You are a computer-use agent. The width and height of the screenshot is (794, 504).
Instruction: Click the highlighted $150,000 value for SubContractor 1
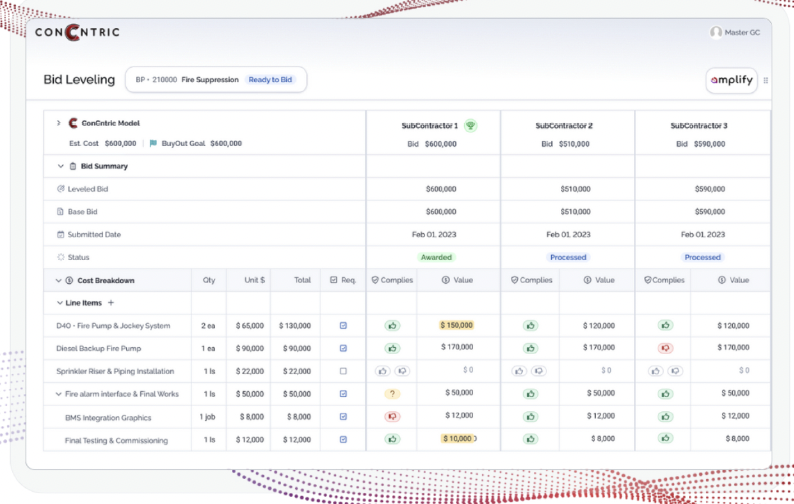pos(457,325)
